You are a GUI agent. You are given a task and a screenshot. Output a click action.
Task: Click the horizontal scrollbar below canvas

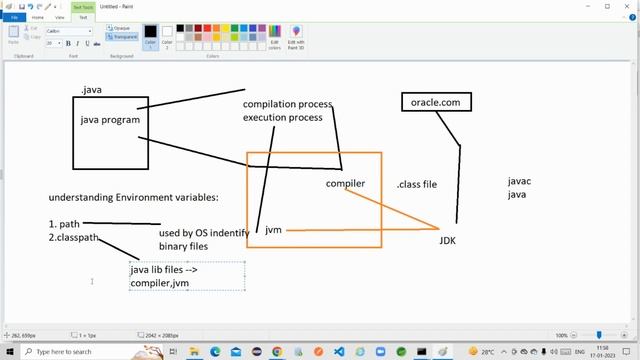coord(315,326)
